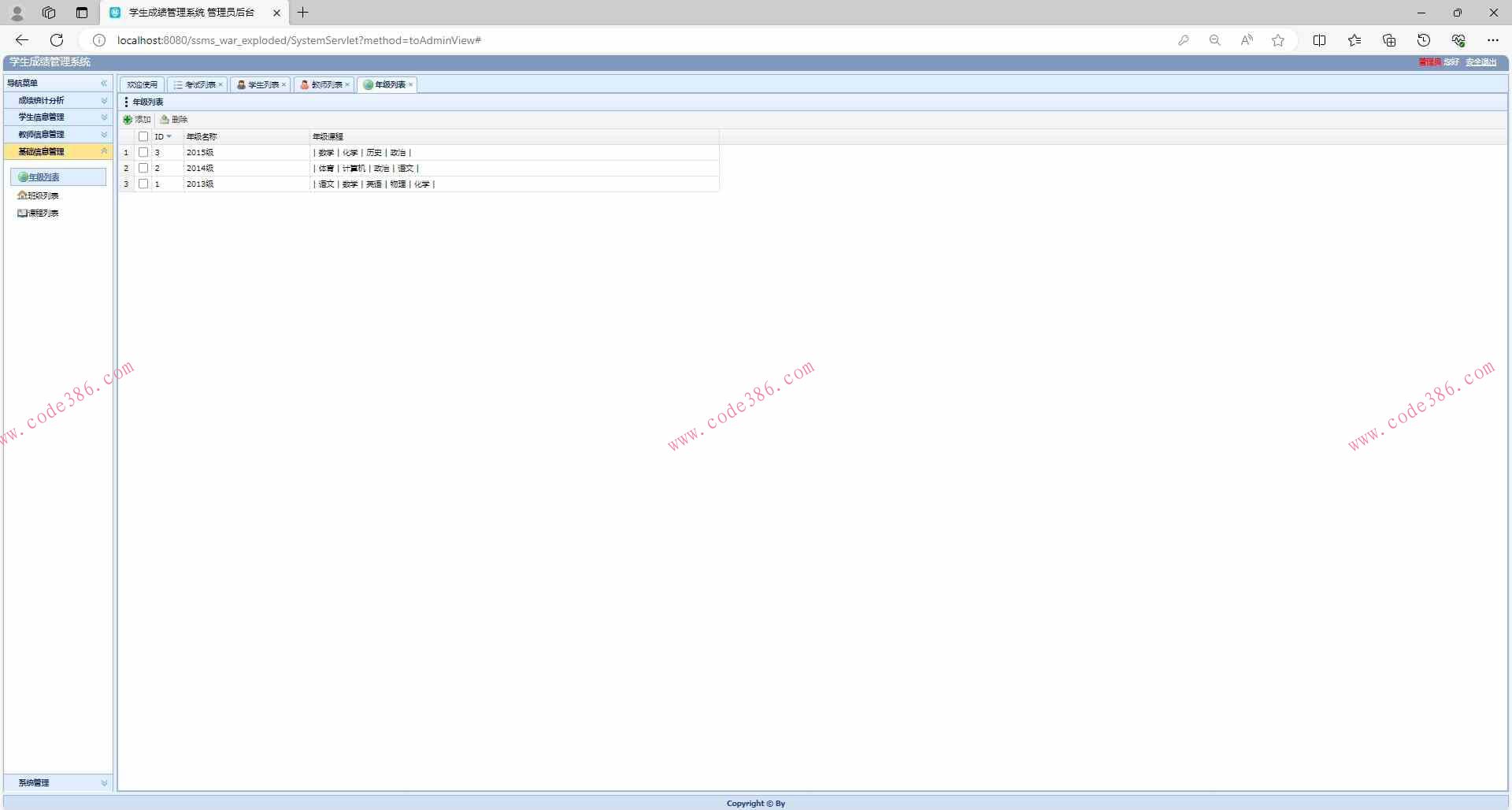This screenshot has height=810, width=1512.
Task: Open the split screen view
Action: point(1320,40)
